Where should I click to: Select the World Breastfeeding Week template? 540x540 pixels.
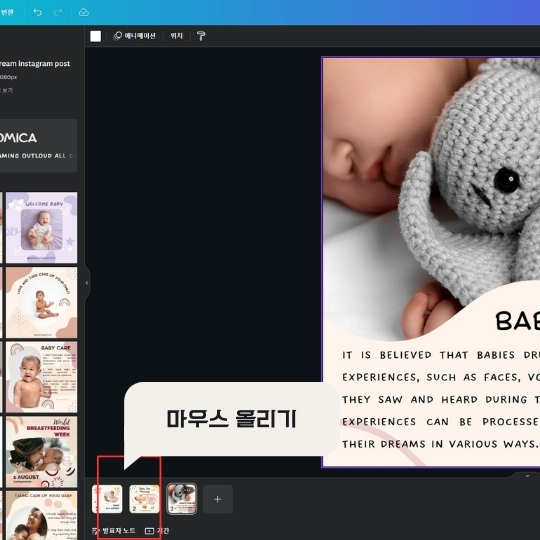tap(41, 452)
